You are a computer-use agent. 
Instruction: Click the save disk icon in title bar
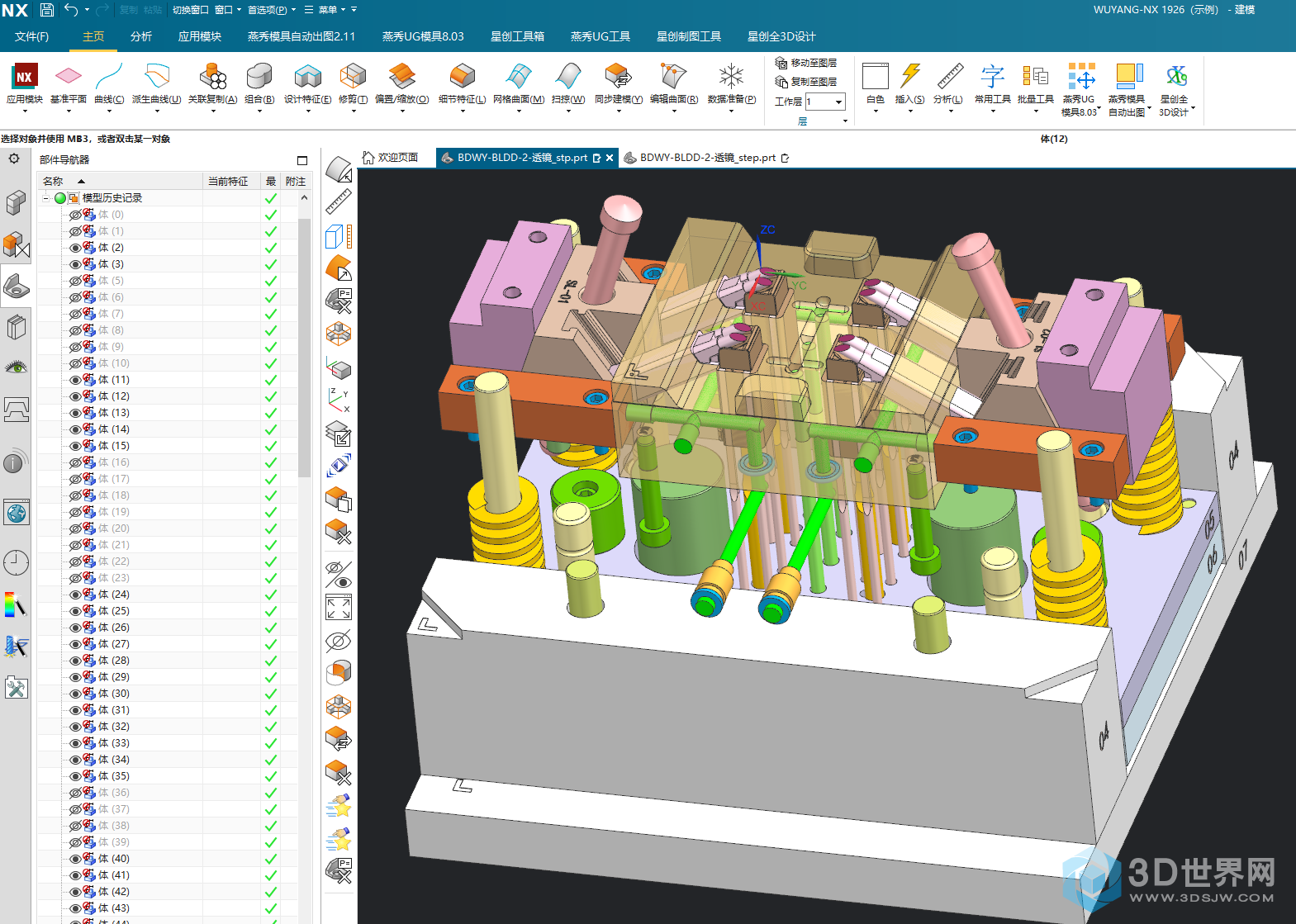pyautogui.click(x=47, y=10)
